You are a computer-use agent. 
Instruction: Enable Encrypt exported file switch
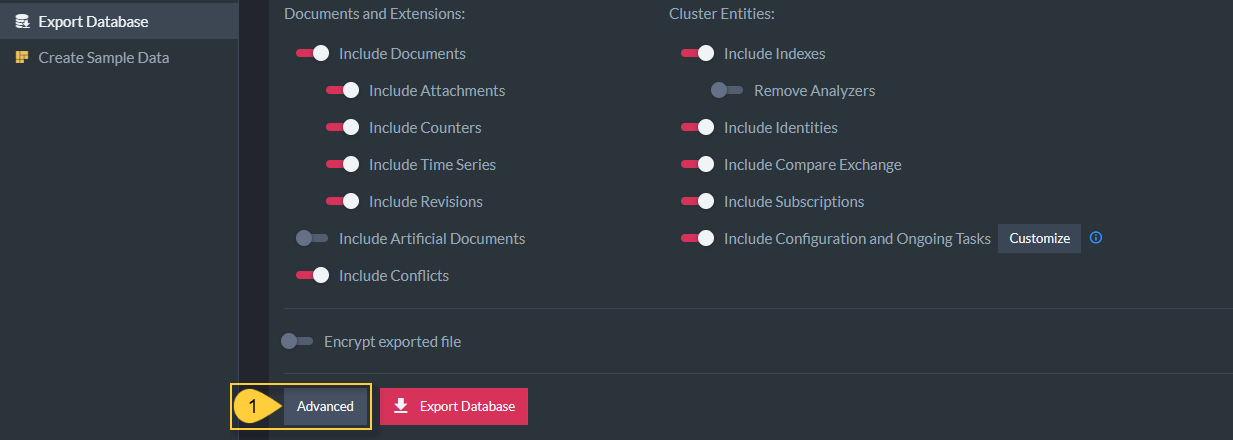297,342
